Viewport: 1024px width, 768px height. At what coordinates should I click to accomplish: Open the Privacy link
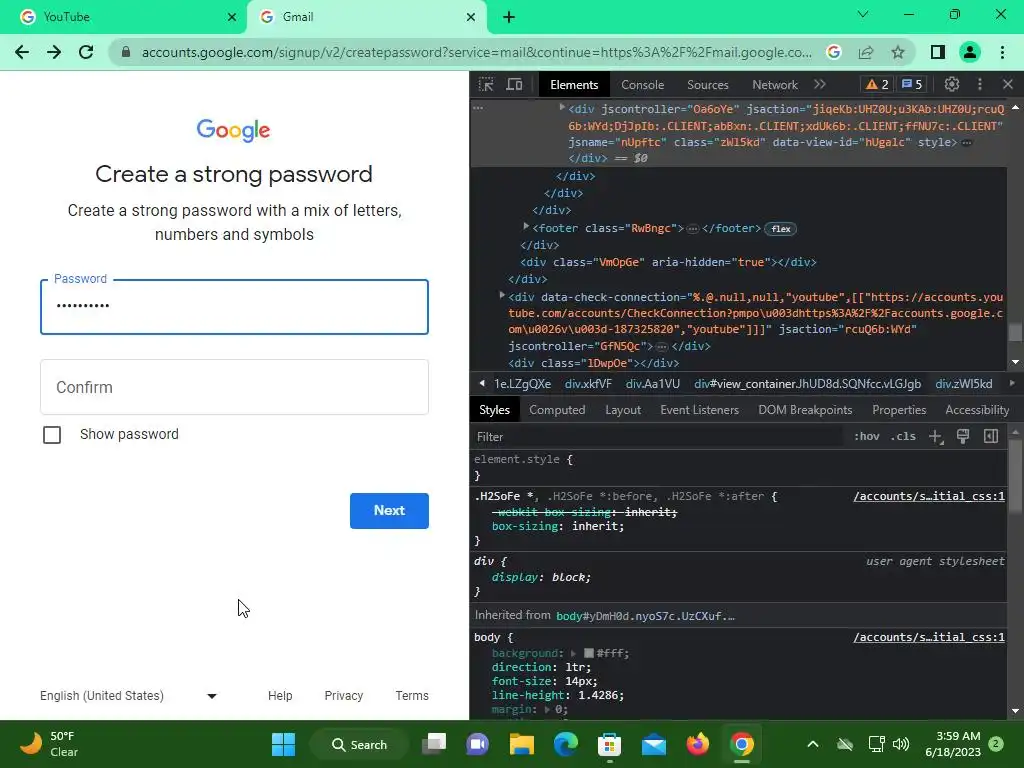pos(344,696)
